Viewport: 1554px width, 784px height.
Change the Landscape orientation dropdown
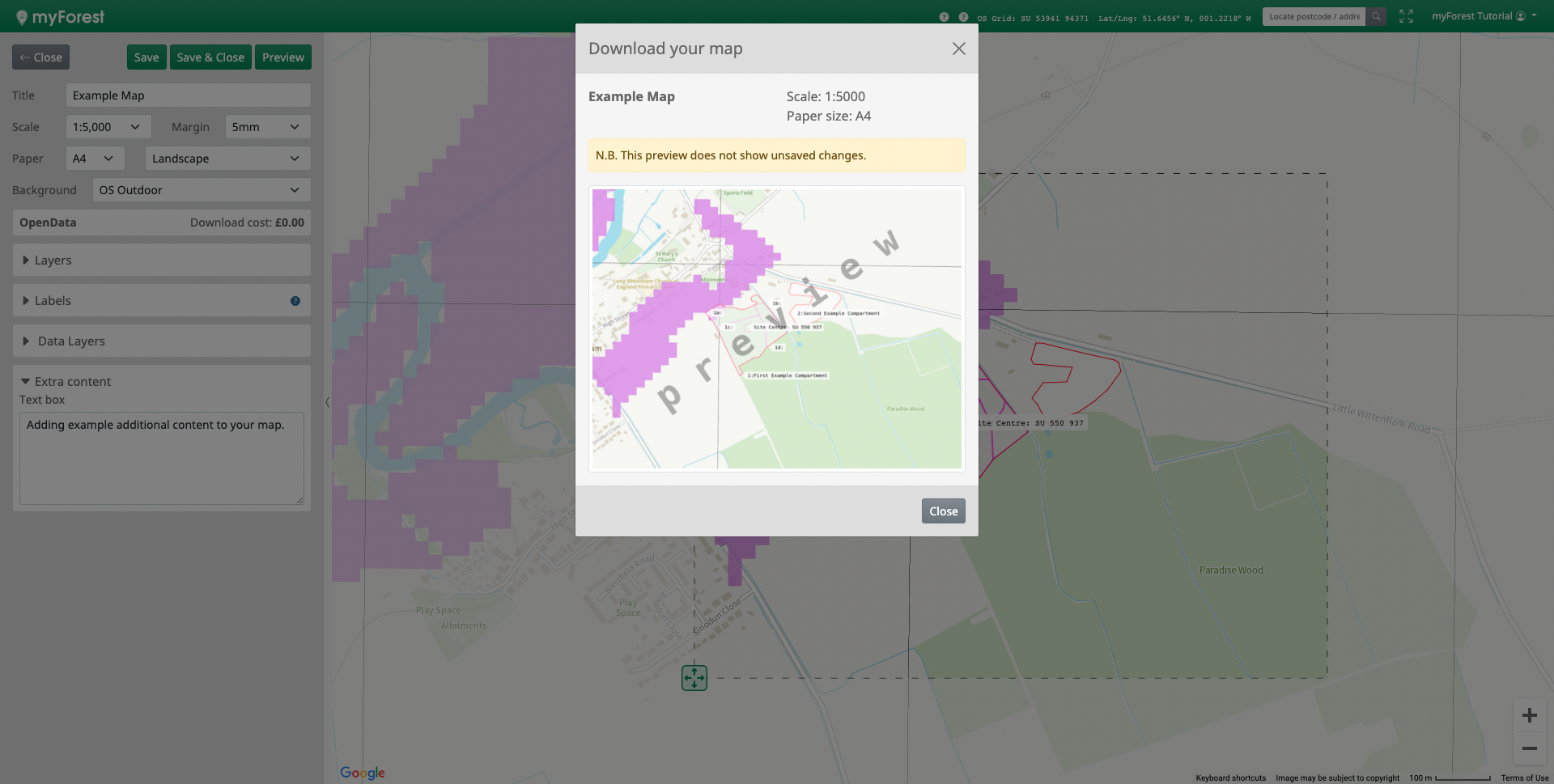[x=227, y=159]
